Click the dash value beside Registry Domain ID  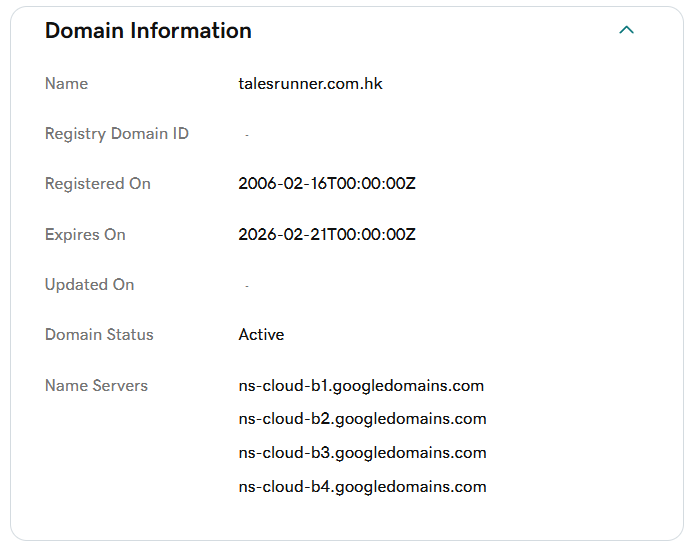tap(246, 135)
